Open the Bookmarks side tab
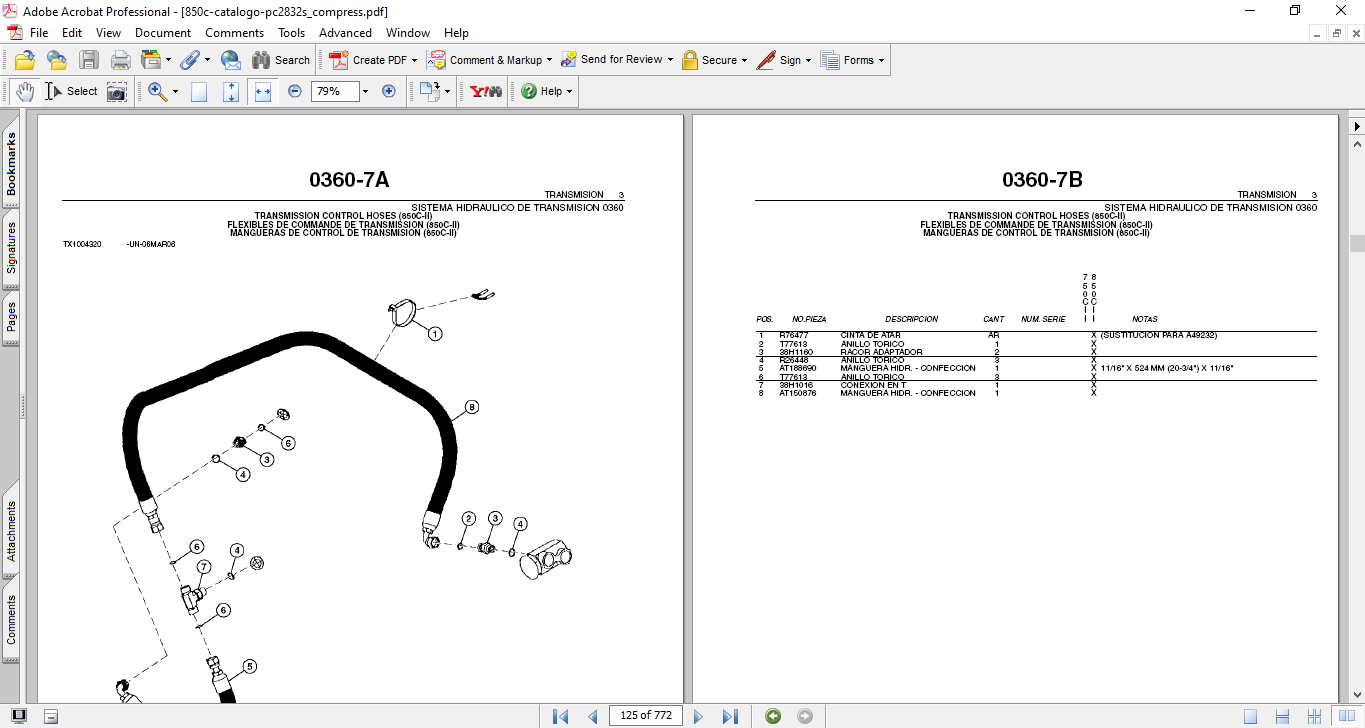The image size is (1365, 728). (11, 165)
